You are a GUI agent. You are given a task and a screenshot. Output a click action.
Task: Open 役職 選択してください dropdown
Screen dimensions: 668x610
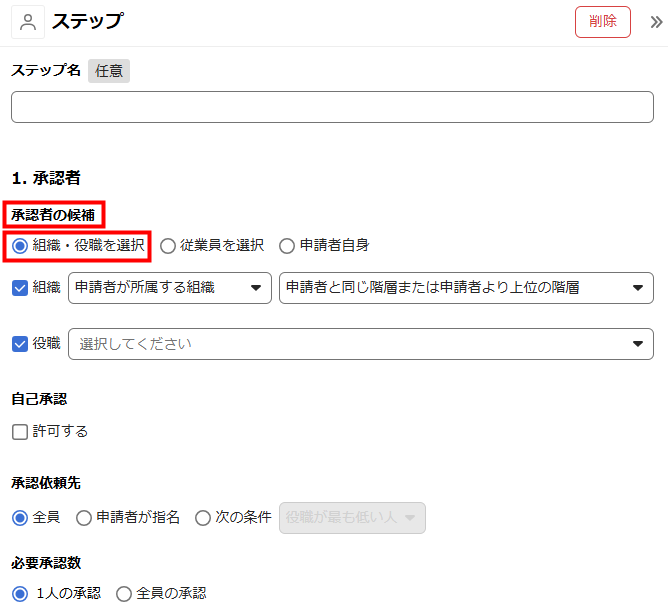pos(360,344)
